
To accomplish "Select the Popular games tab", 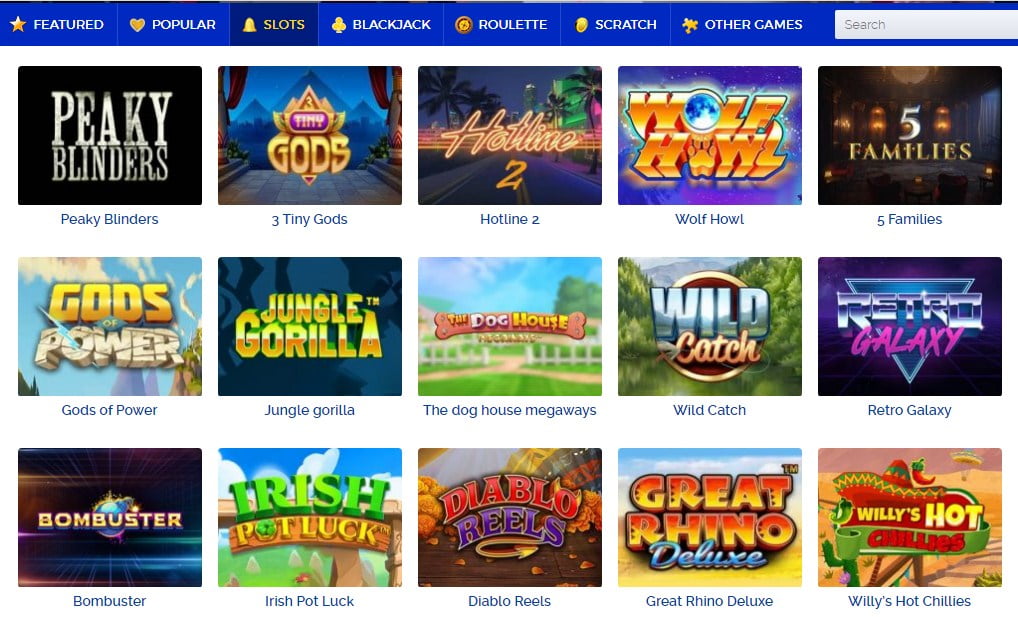I will click(x=173, y=25).
